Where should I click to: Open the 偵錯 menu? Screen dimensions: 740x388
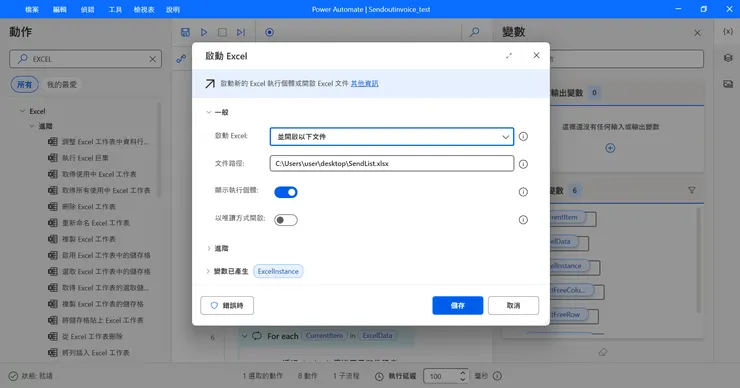[87, 9]
